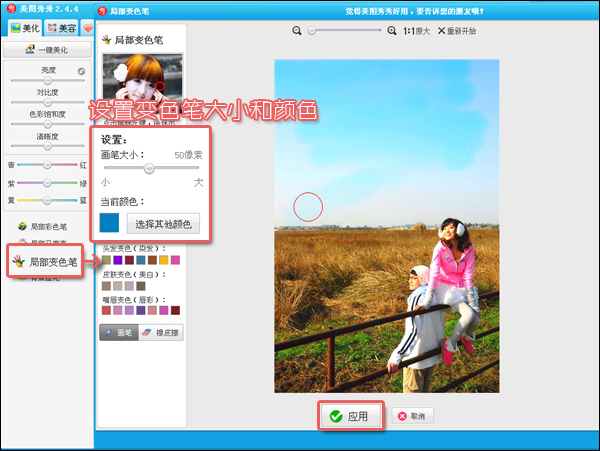Click the 对比度 contrast slider
Viewport: 600px width, 451px height.
(x=47, y=102)
